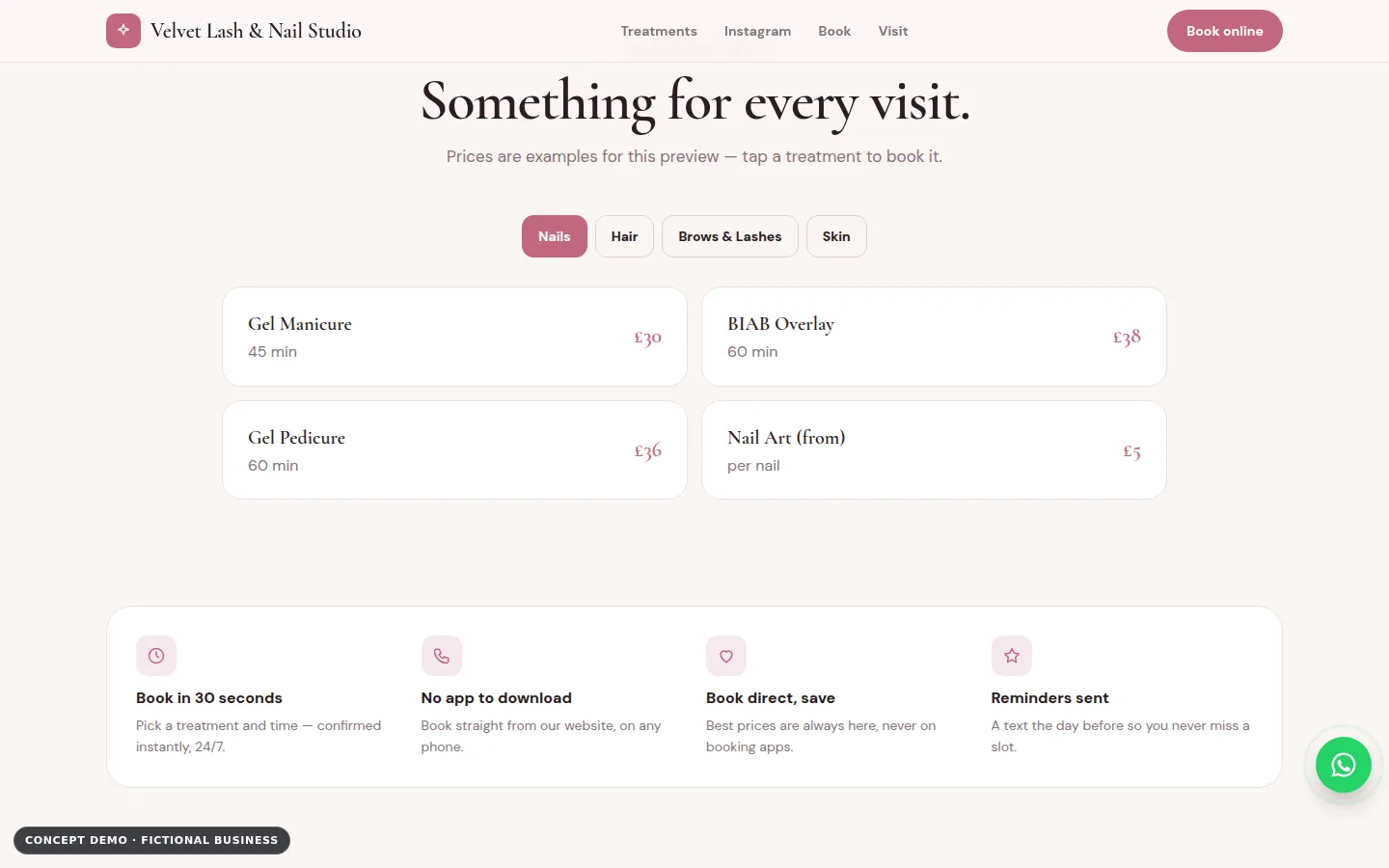
Task: Click the star icon above Reminders sent
Action: click(x=1012, y=656)
